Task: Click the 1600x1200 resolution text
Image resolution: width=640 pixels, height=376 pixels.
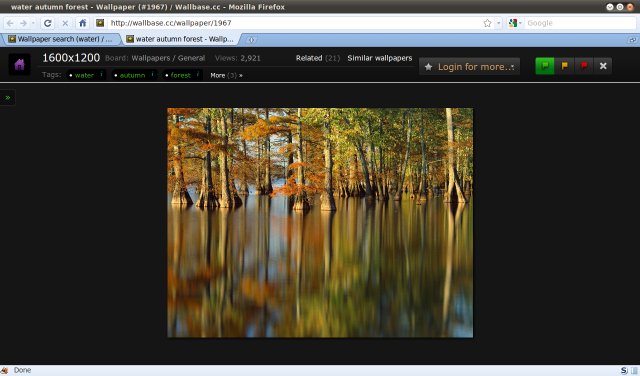Action: click(x=71, y=58)
